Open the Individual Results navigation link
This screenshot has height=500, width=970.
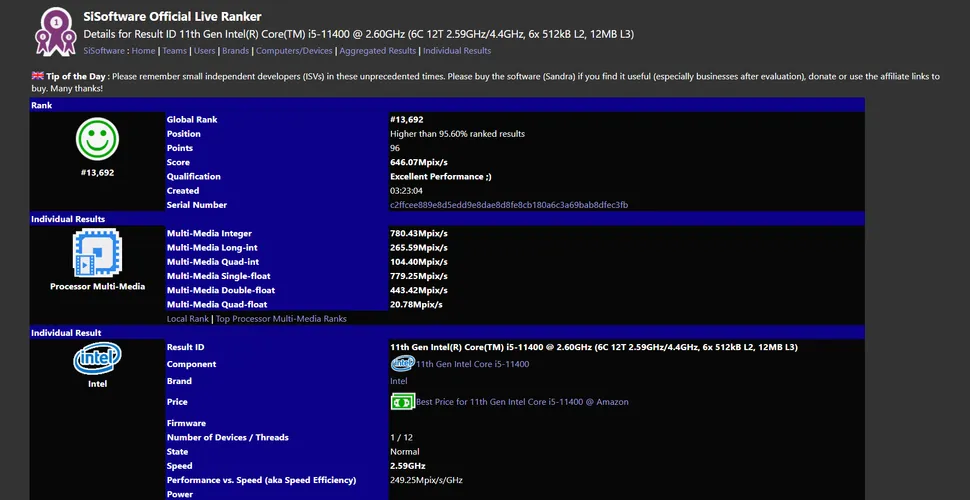457,51
